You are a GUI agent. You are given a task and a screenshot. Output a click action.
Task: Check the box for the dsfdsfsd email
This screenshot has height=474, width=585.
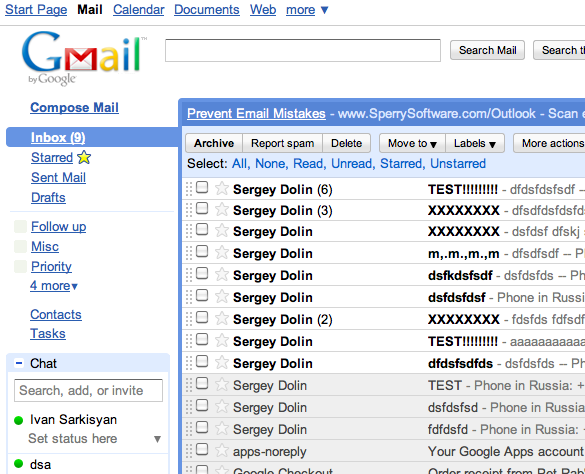coord(202,406)
